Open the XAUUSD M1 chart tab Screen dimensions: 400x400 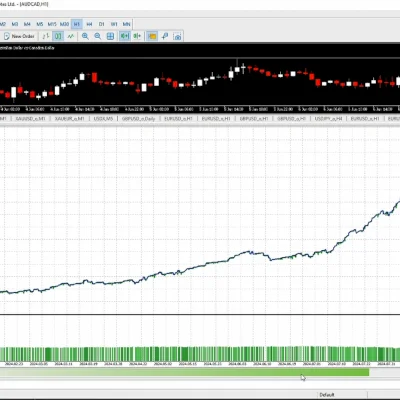tap(30, 119)
